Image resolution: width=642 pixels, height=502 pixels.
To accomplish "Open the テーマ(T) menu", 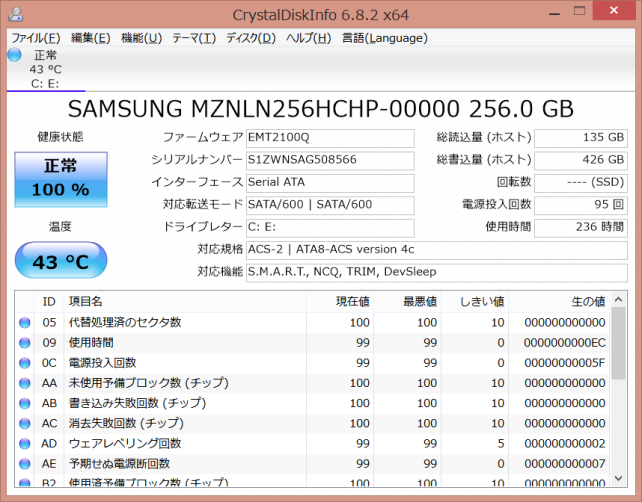I will pyautogui.click(x=194, y=38).
